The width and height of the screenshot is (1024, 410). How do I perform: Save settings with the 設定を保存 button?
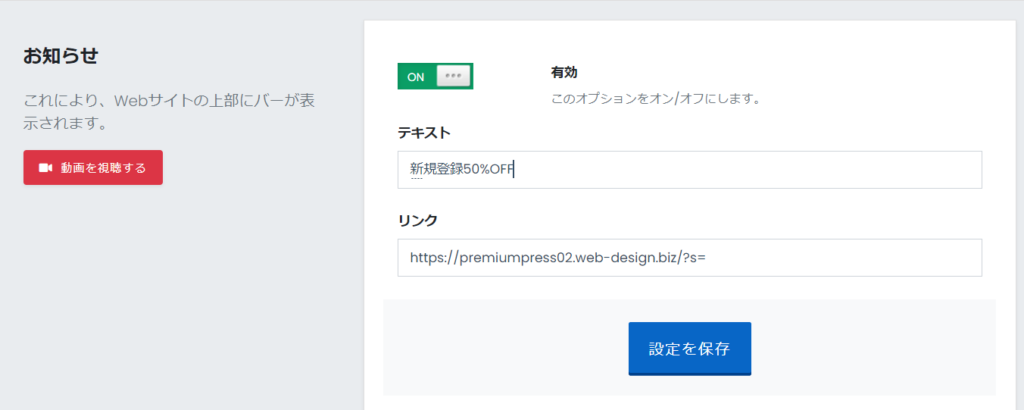690,349
